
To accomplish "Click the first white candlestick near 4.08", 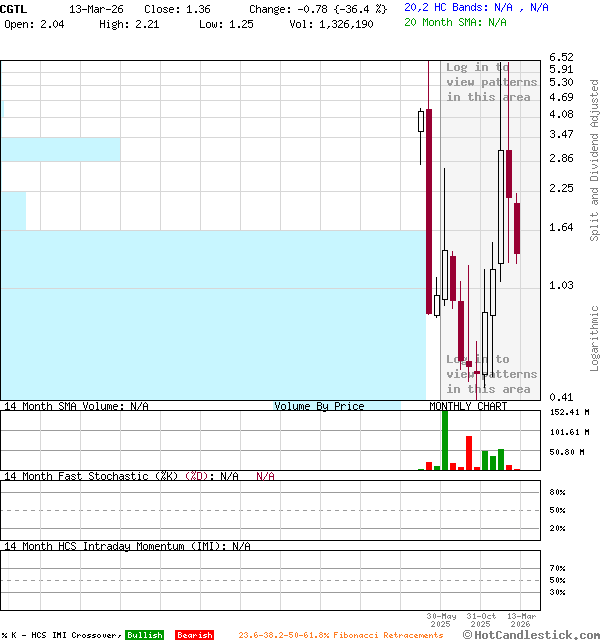I will coord(421,122).
